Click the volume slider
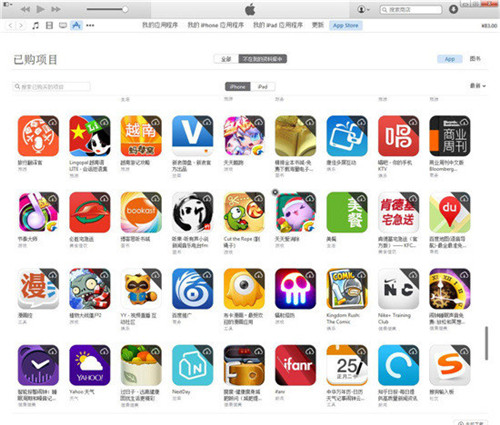Image resolution: width=500 pixels, height=425 pixels. (107, 9)
